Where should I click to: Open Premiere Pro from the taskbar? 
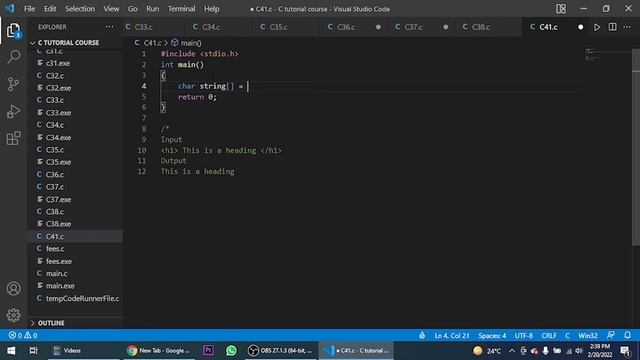tap(208, 351)
